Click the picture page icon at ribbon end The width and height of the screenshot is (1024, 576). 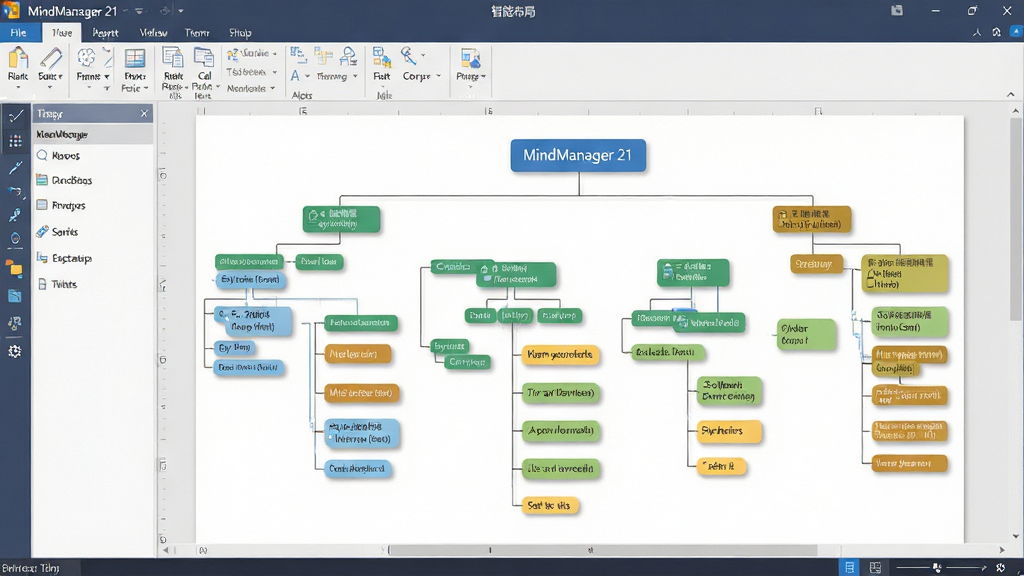[470, 58]
